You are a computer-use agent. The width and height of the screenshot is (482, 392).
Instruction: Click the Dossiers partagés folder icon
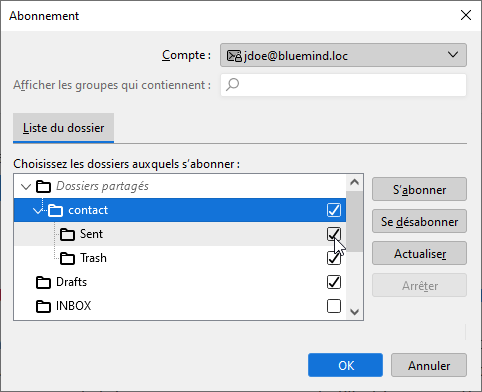pos(43,186)
